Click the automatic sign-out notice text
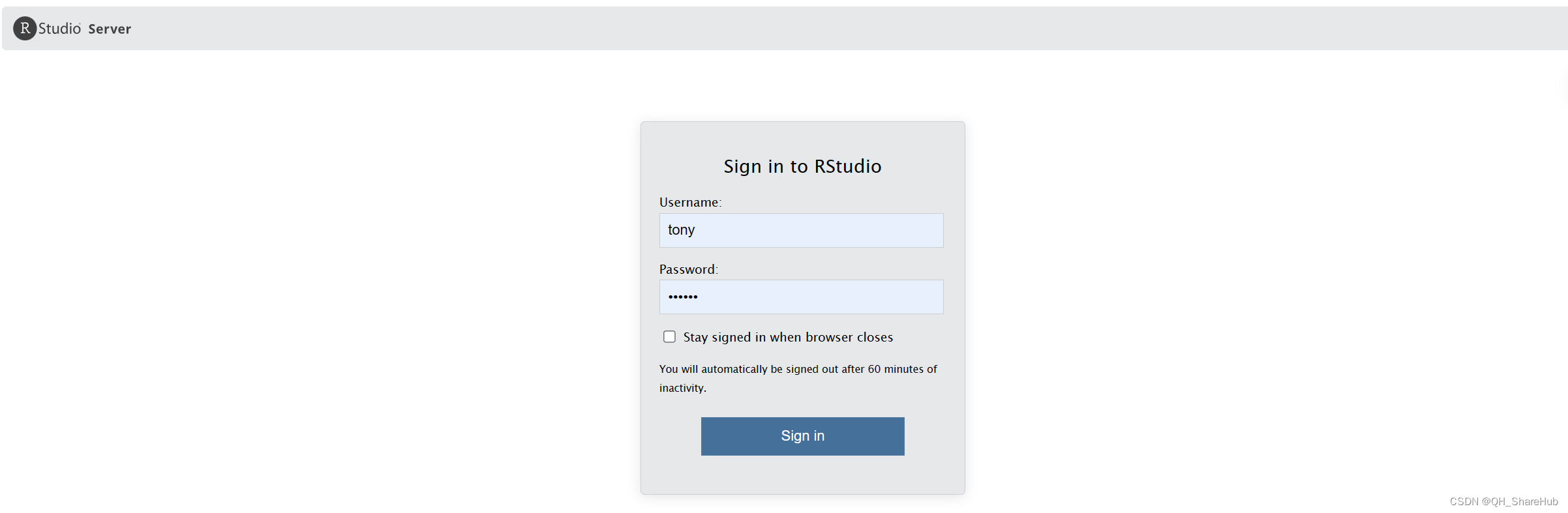The image size is (1568, 513). point(798,378)
